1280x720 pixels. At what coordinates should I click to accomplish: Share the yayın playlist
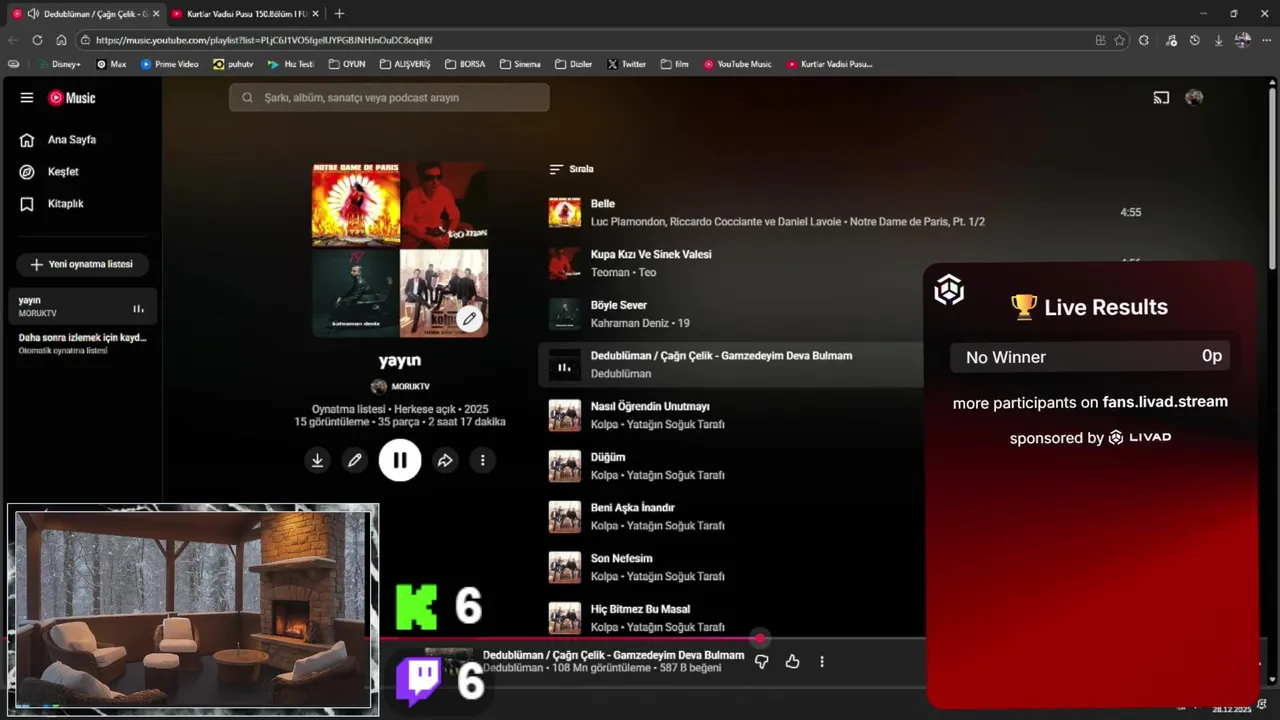tap(445, 461)
